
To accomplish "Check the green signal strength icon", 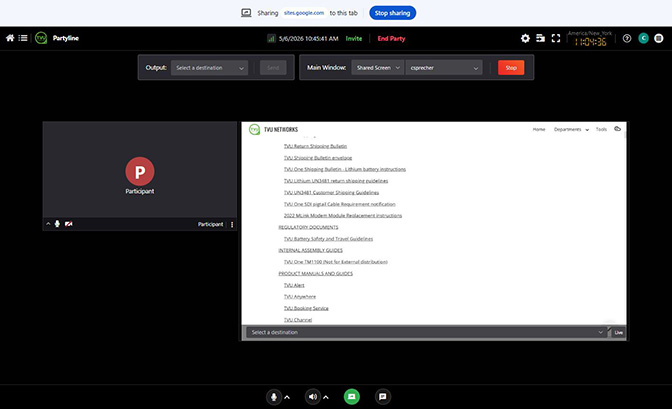I will (271, 39).
